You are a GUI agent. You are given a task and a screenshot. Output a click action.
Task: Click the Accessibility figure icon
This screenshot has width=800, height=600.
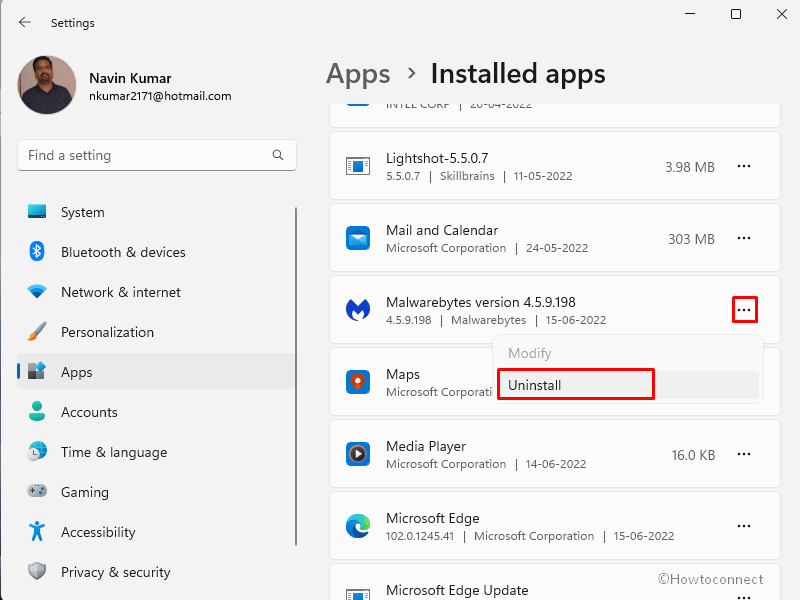pos(37,531)
